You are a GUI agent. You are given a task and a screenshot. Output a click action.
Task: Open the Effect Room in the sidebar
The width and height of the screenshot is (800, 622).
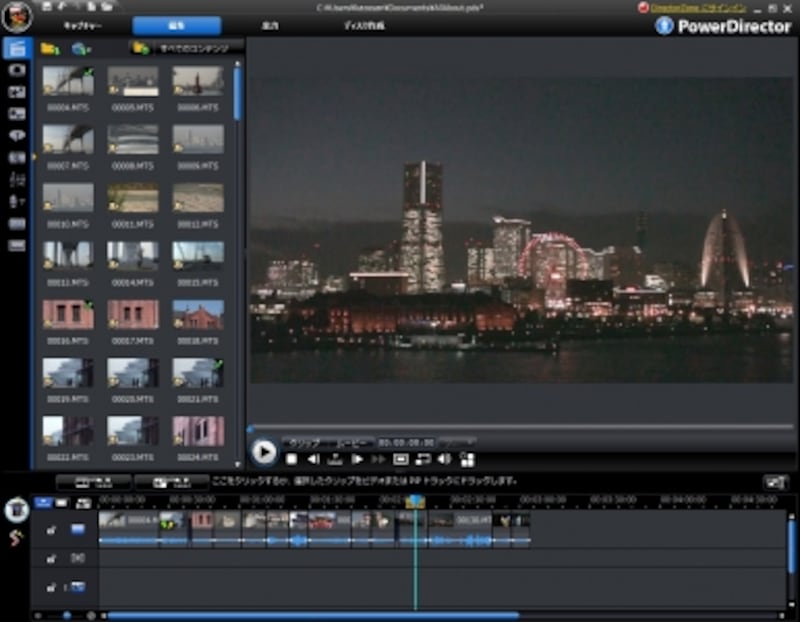[x=17, y=70]
